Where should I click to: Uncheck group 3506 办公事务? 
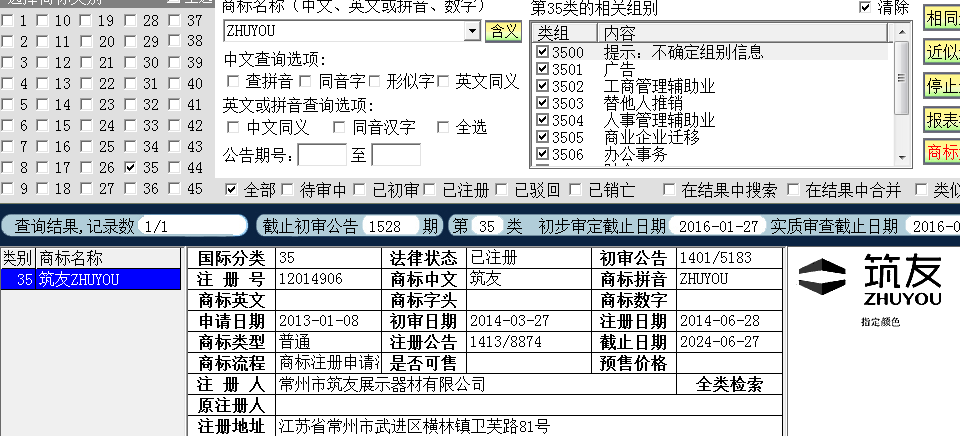click(x=542, y=154)
